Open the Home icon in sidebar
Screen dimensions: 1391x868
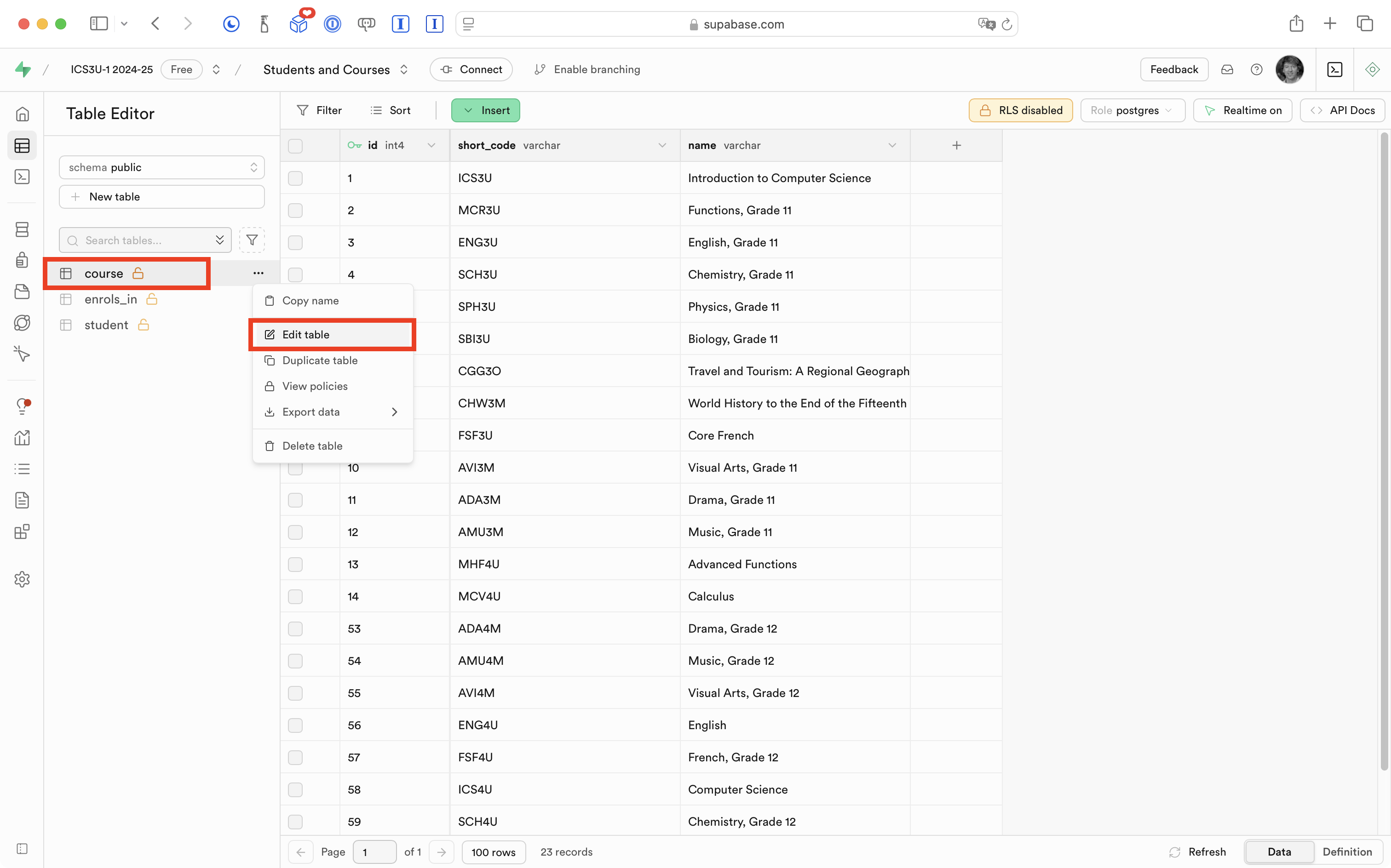click(22, 114)
